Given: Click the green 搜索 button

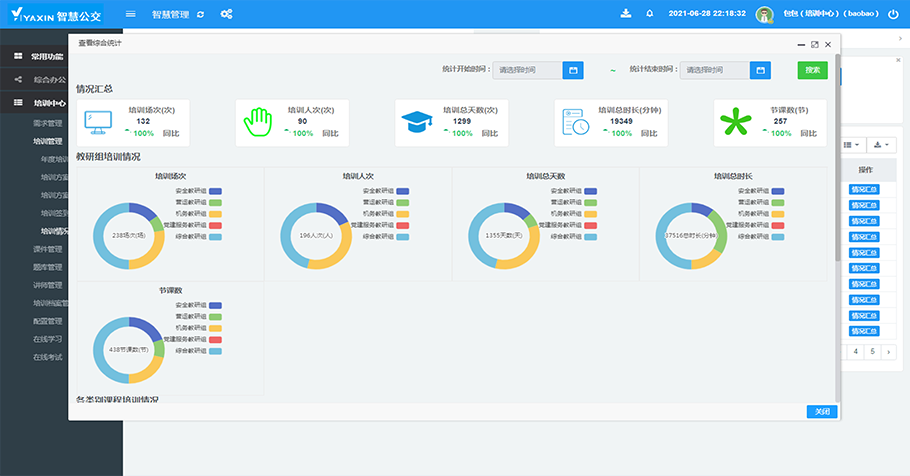Looking at the screenshot, I should [x=812, y=70].
